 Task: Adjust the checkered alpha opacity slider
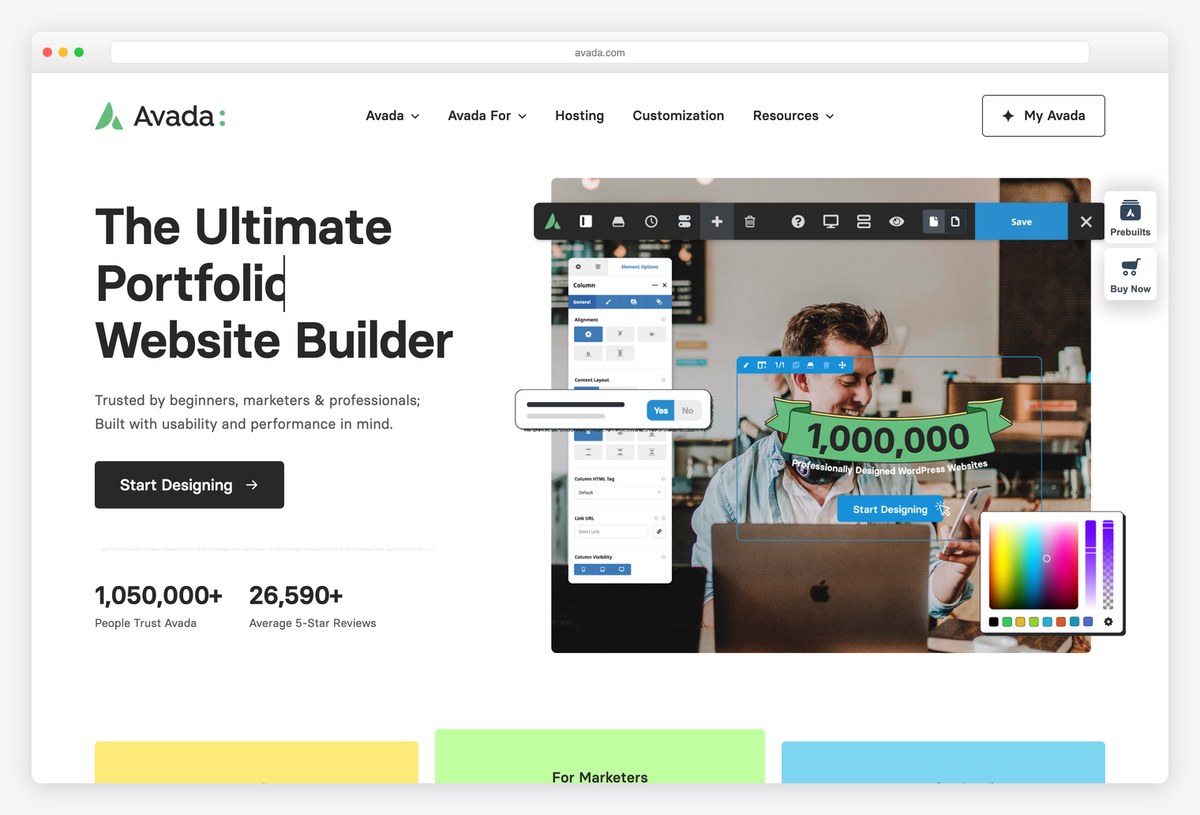coord(1108,564)
